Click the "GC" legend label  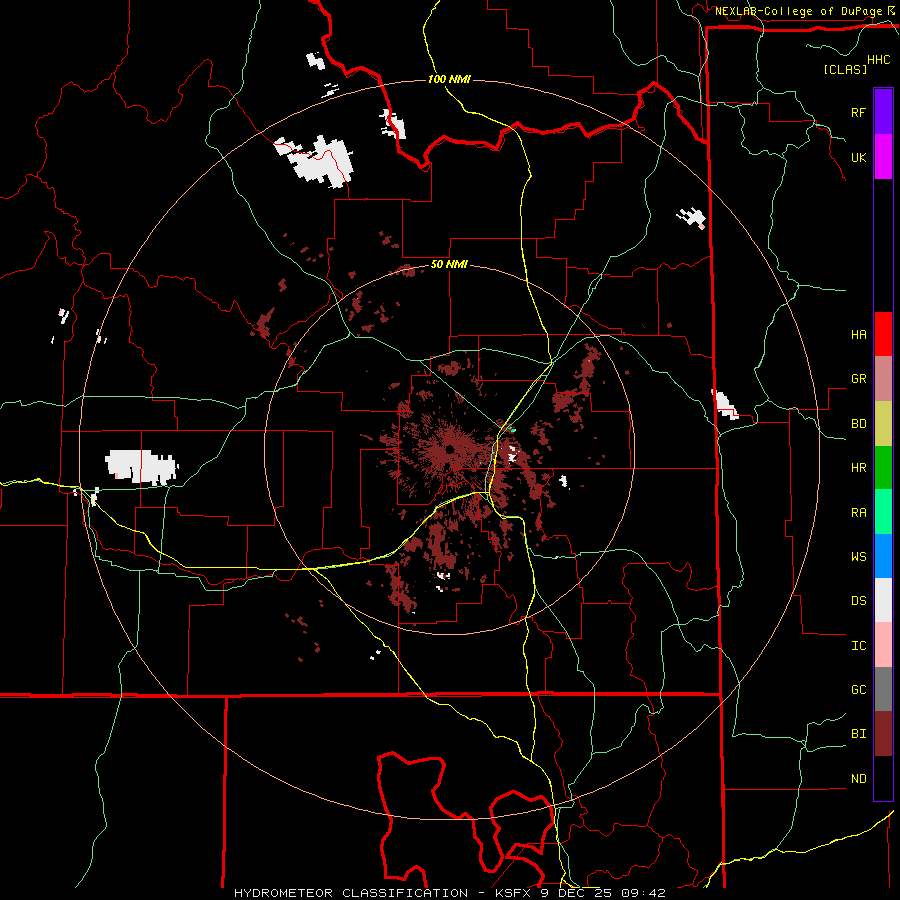[858, 690]
